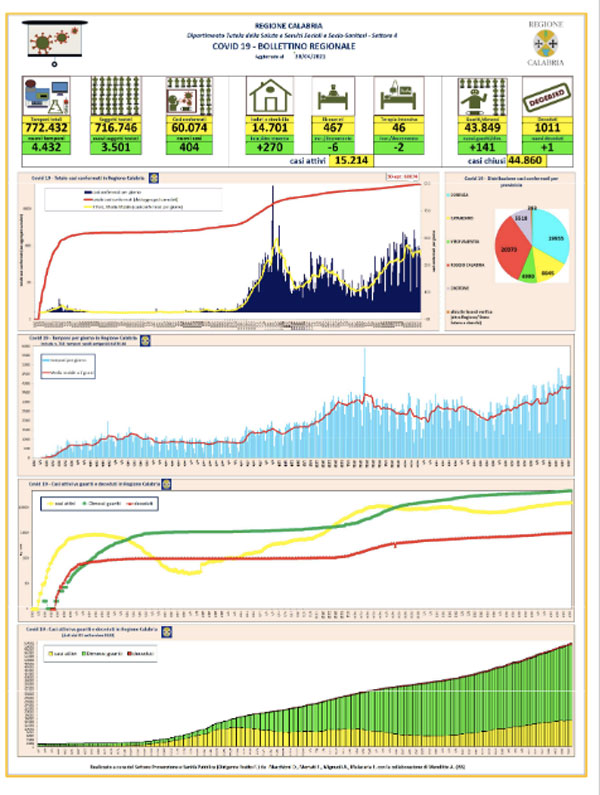Image resolution: width=600 pixels, height=795 pixels.
Task: Click the Catanzaro legend entry
Action: 461,219
